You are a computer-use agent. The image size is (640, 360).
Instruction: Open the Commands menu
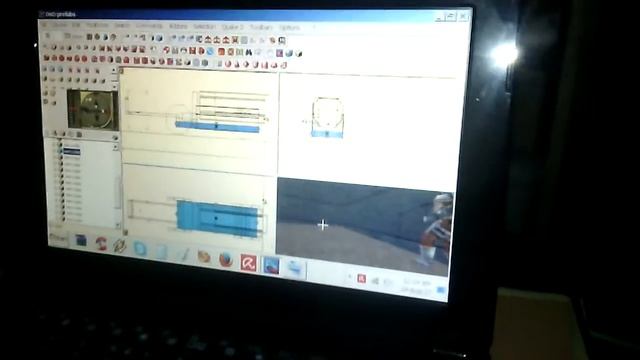pos(149,26)
